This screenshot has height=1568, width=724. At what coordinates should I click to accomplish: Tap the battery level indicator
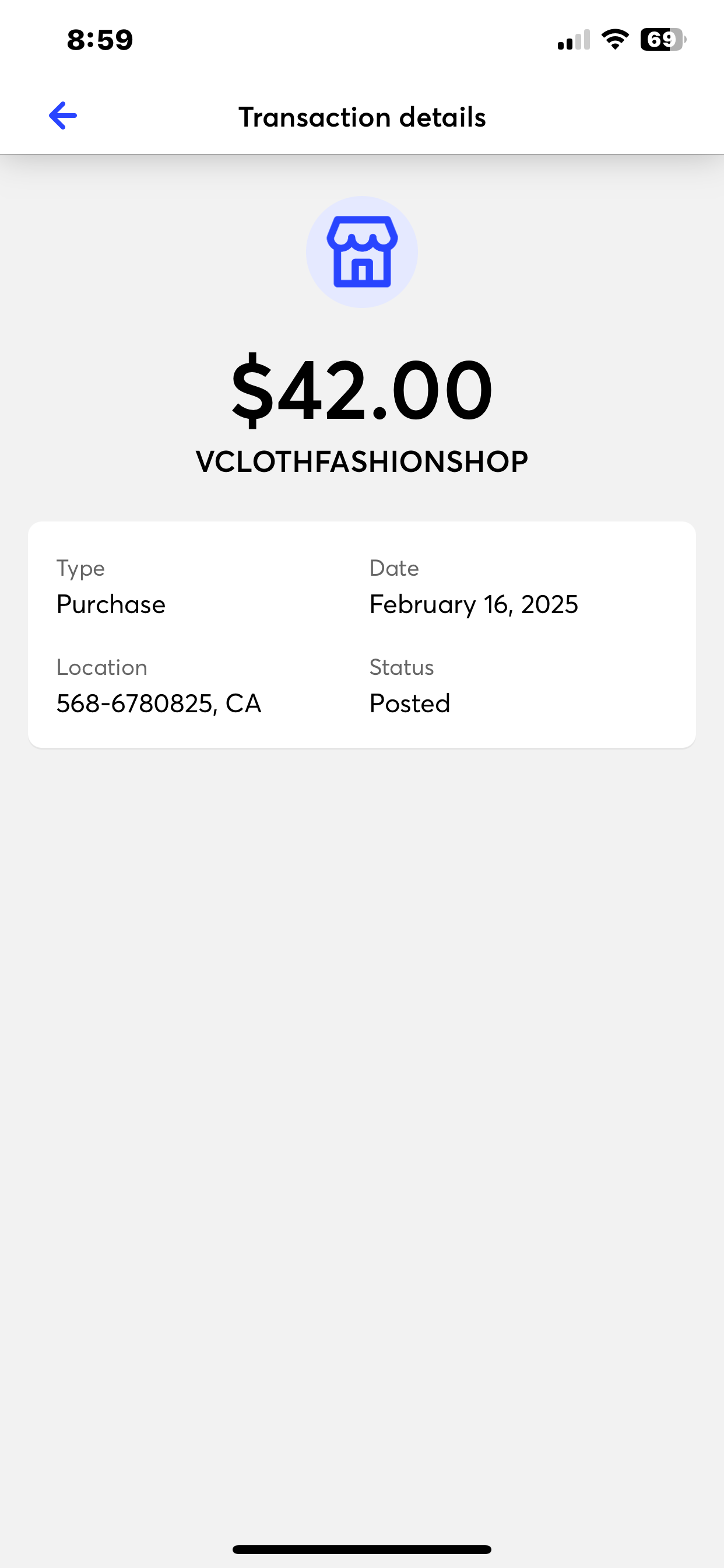[662, 40]
